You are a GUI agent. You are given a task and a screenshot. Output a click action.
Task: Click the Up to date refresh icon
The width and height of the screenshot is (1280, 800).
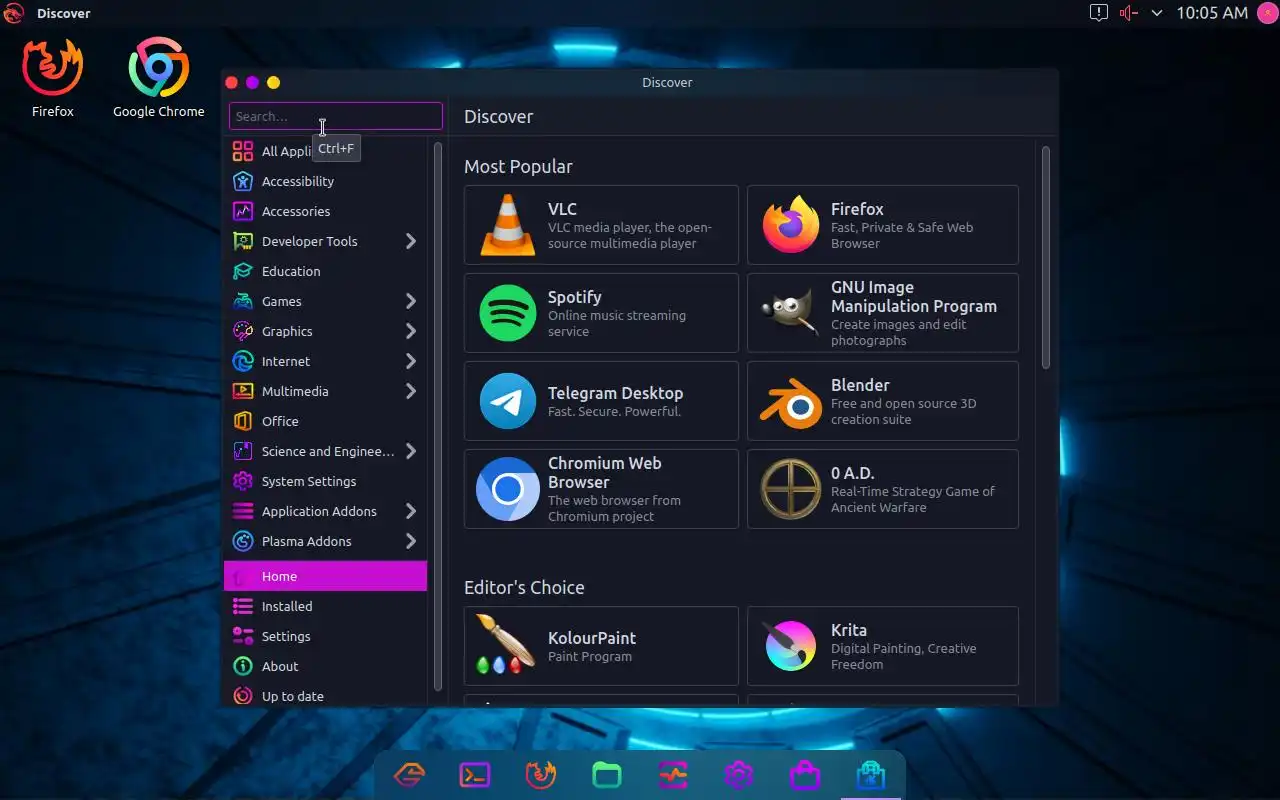(x=243, y=696)
